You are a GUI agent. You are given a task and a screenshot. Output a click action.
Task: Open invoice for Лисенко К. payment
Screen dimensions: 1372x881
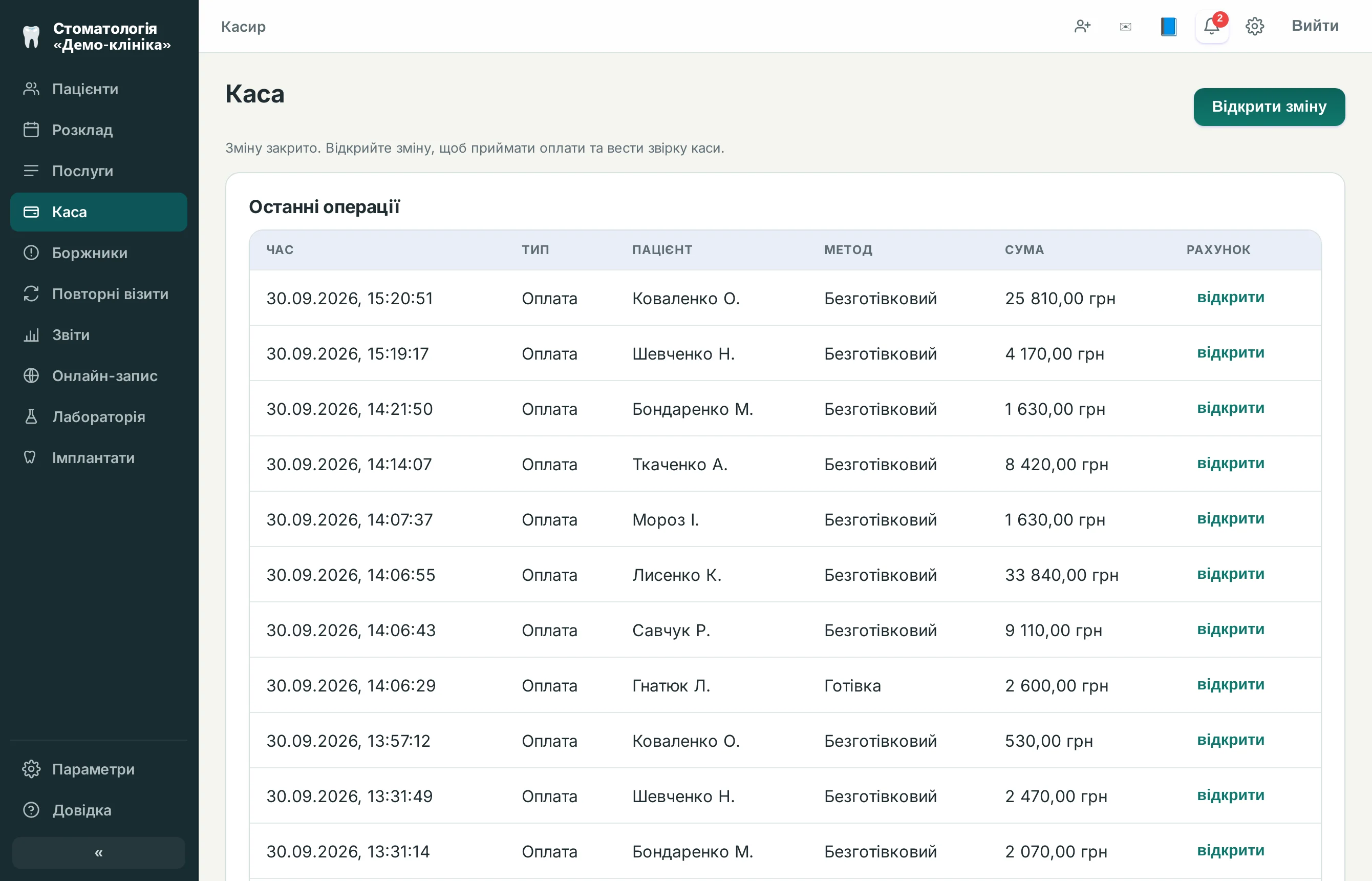point(1230,574)
